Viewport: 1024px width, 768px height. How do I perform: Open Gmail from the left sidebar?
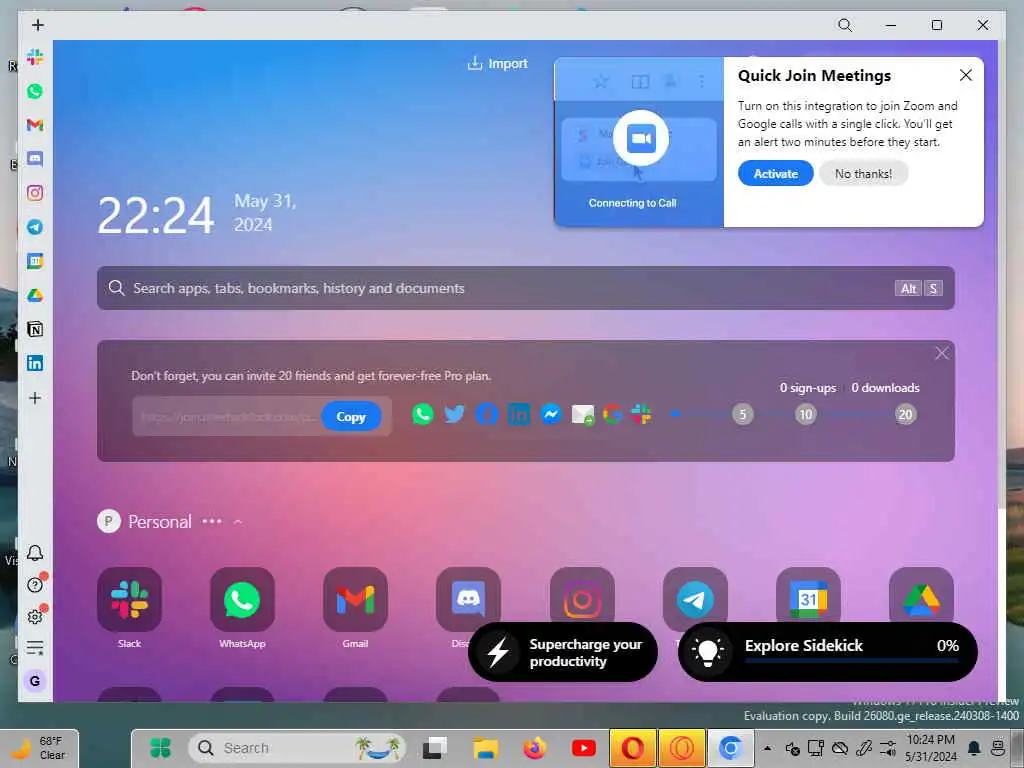(35, 125)
